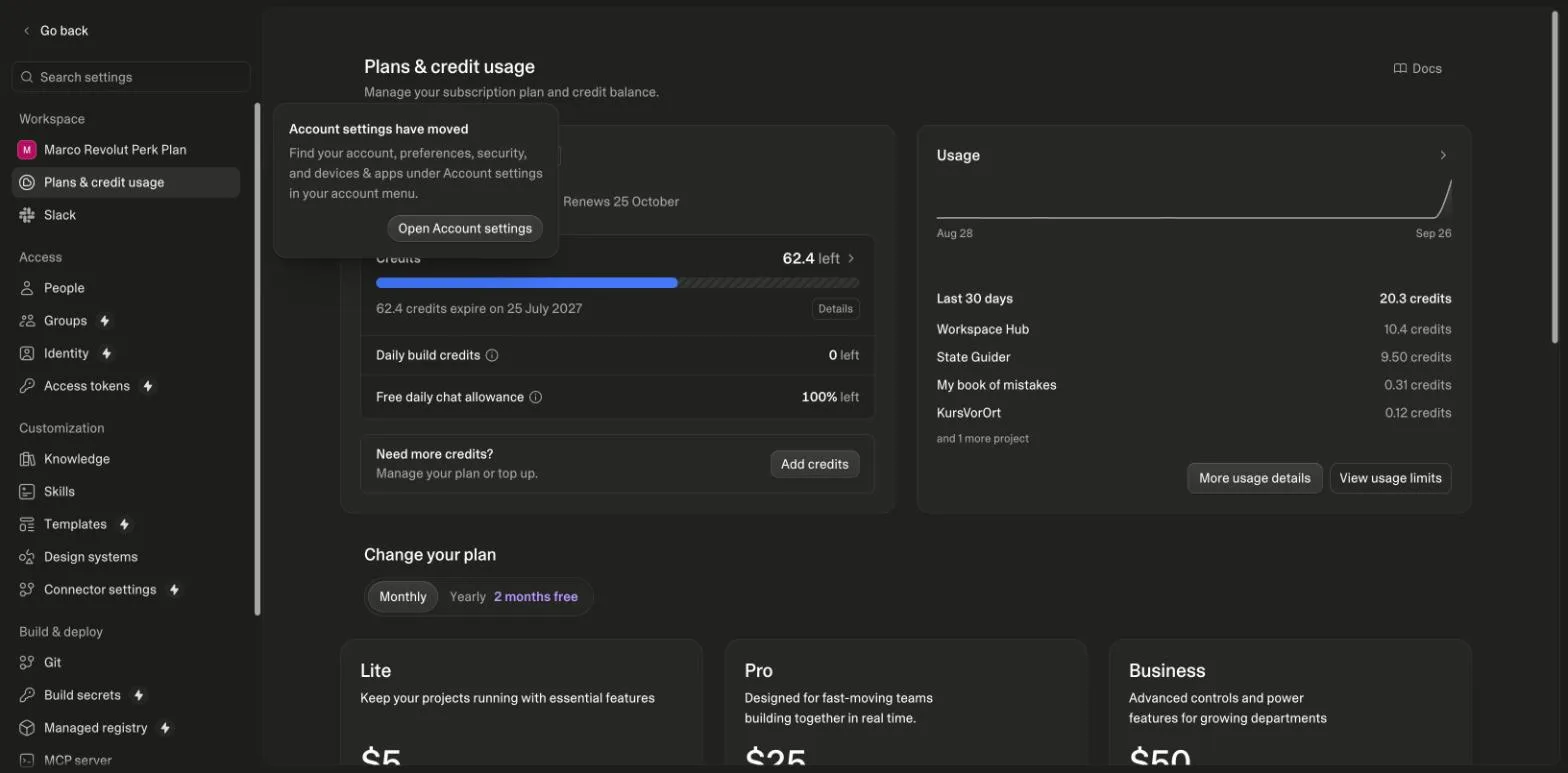Screen dimensions: 1568x773
Task: Click the Add credits button
Action: click(x=814, y=464)
